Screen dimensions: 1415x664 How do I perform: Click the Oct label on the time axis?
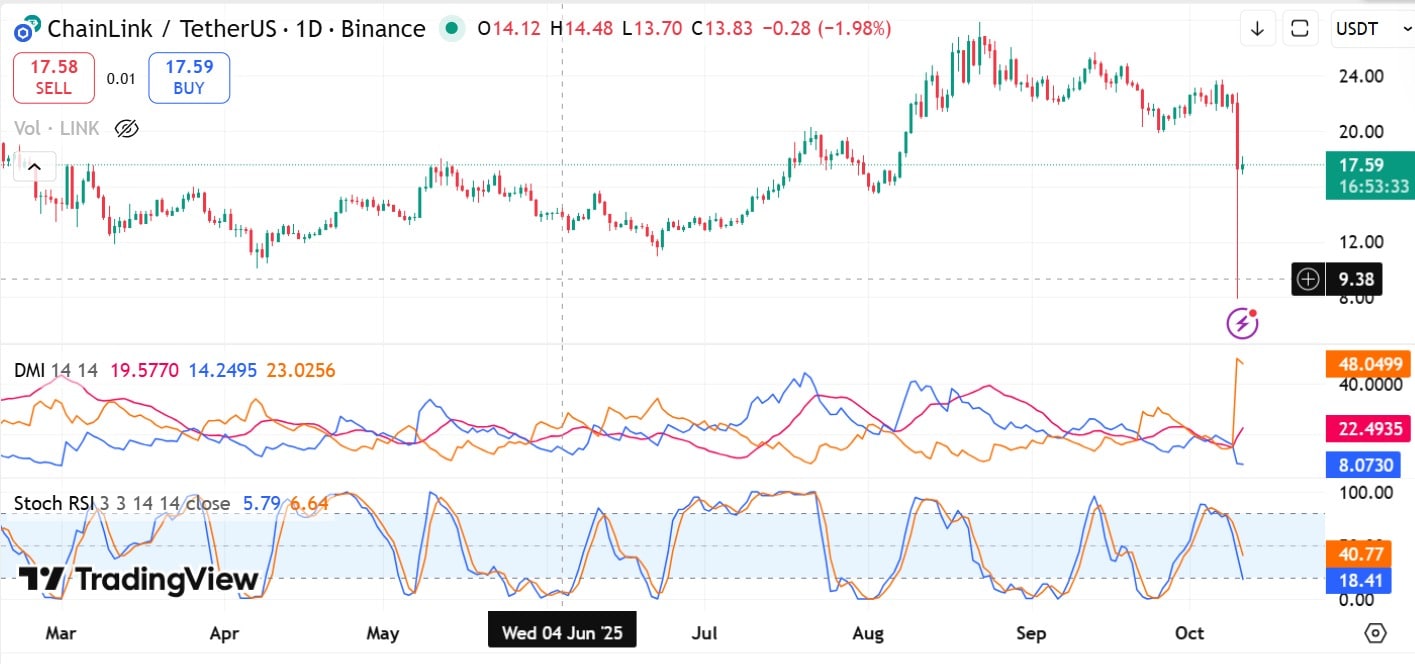pyautogui.click(x=1189, y=633)
